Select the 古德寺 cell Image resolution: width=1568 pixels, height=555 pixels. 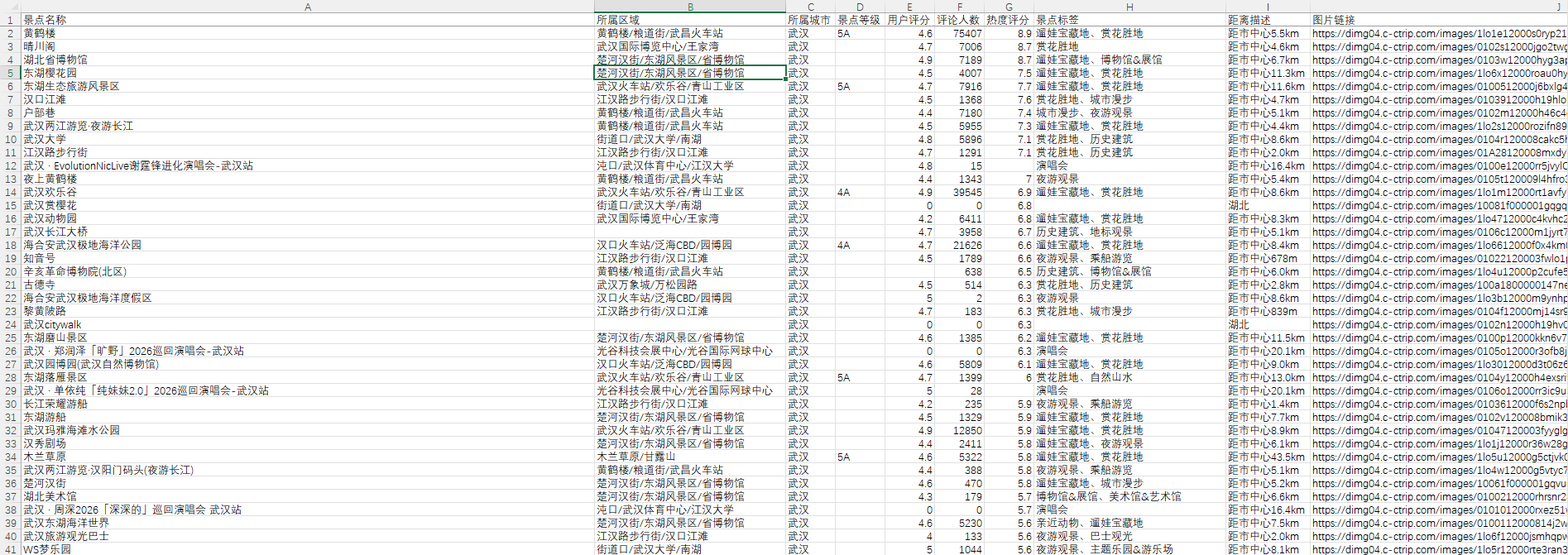pos(308,285)
